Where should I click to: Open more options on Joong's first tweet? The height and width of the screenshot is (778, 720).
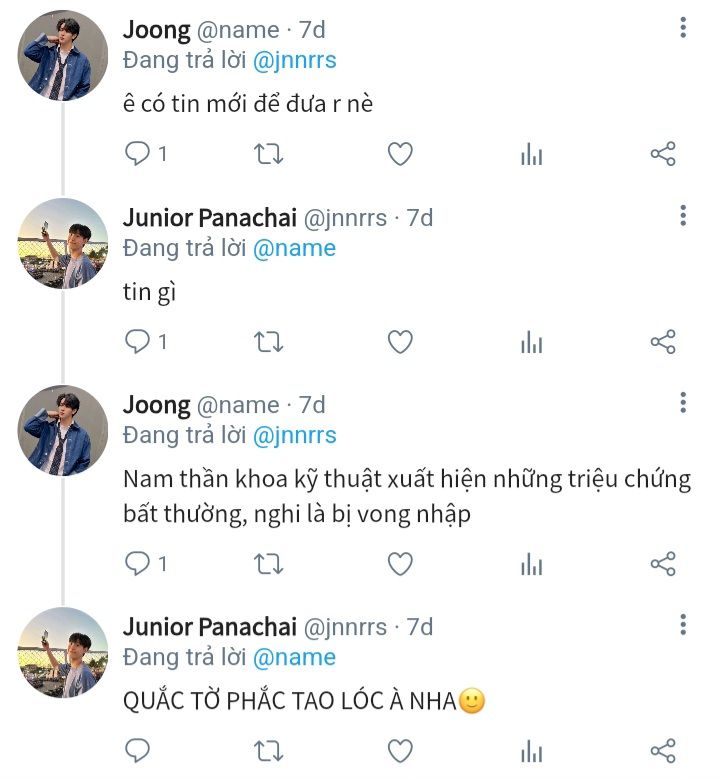click(683, 28)
